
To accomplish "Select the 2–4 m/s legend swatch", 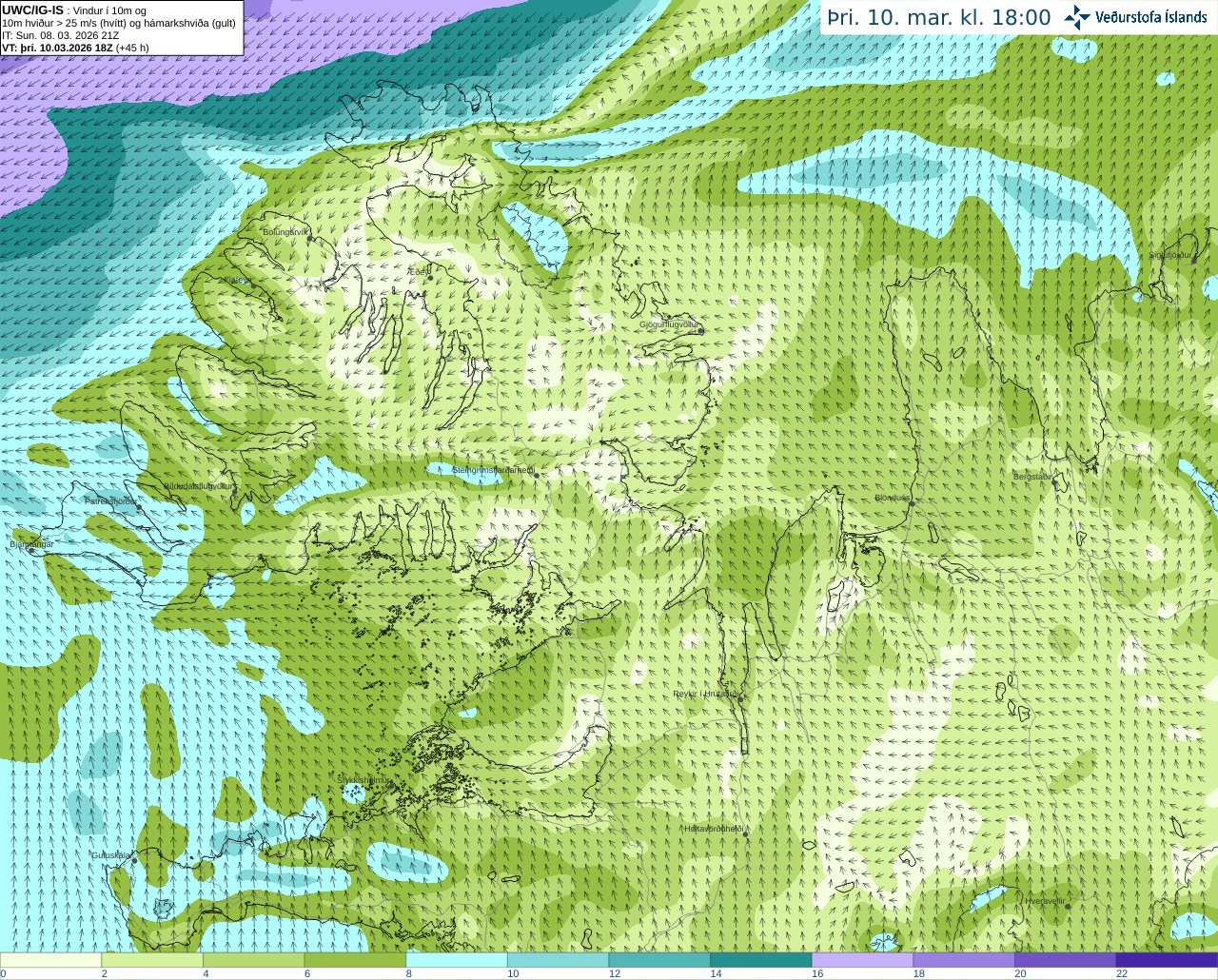I will [x=152, y=960].
